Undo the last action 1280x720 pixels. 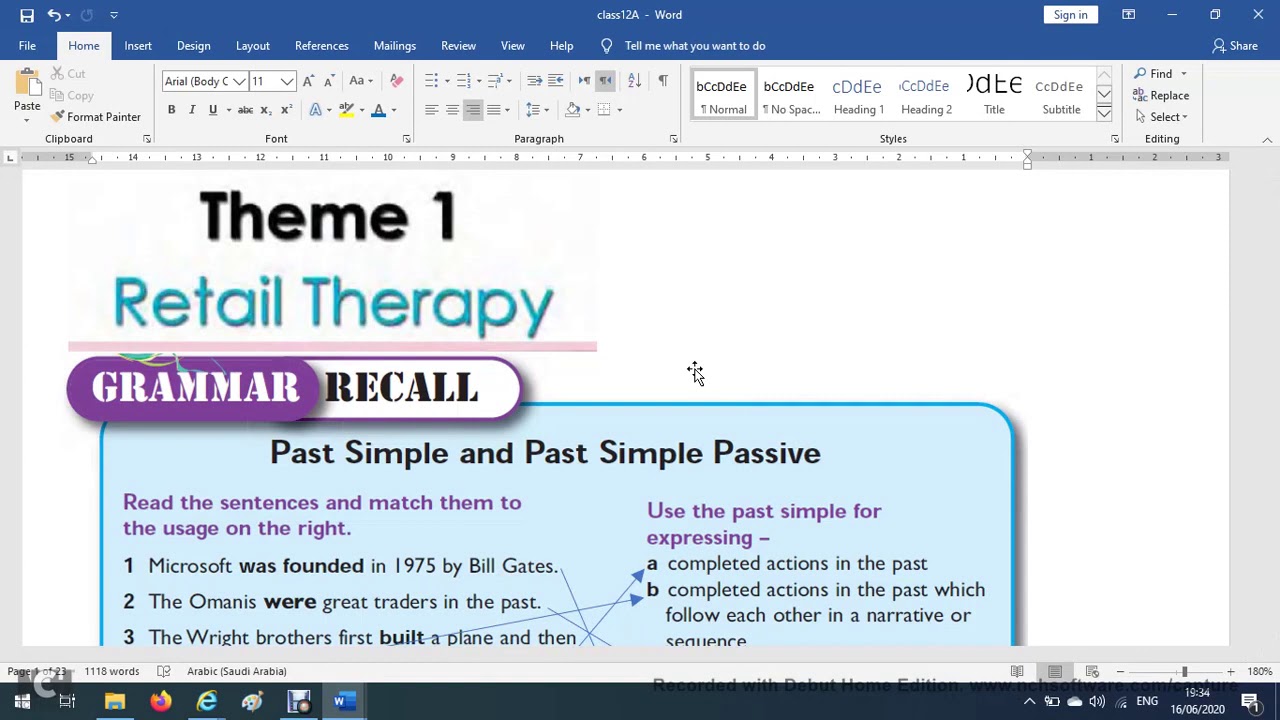tap(54, 15)
